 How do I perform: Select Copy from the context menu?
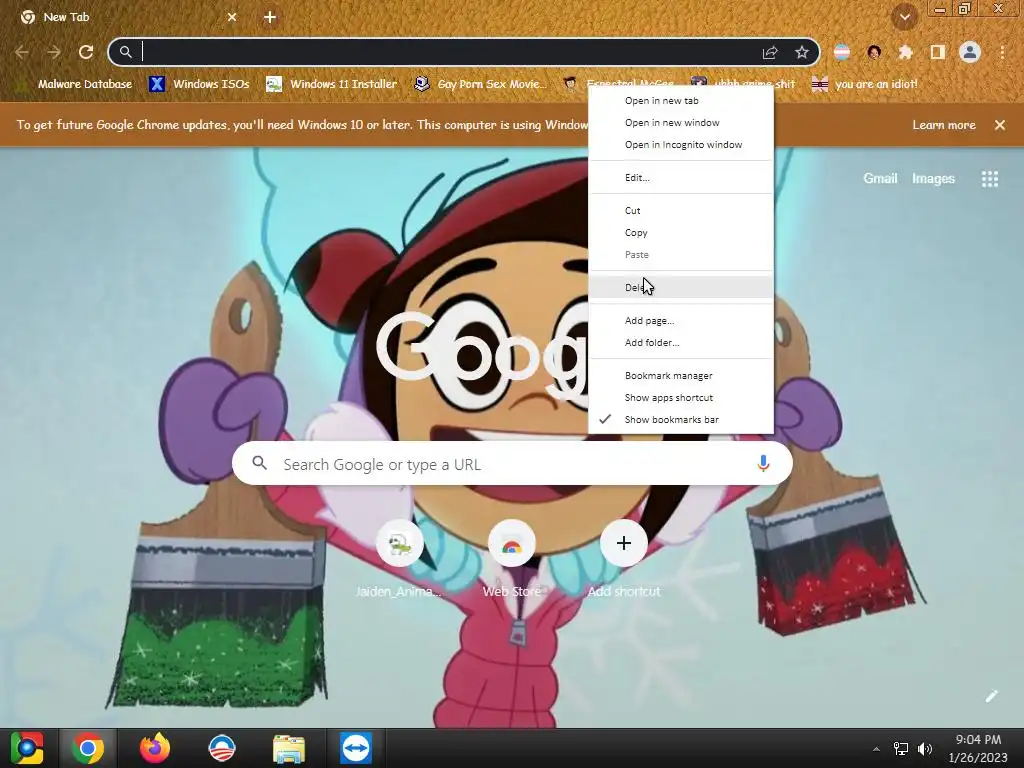click(681, 232)
